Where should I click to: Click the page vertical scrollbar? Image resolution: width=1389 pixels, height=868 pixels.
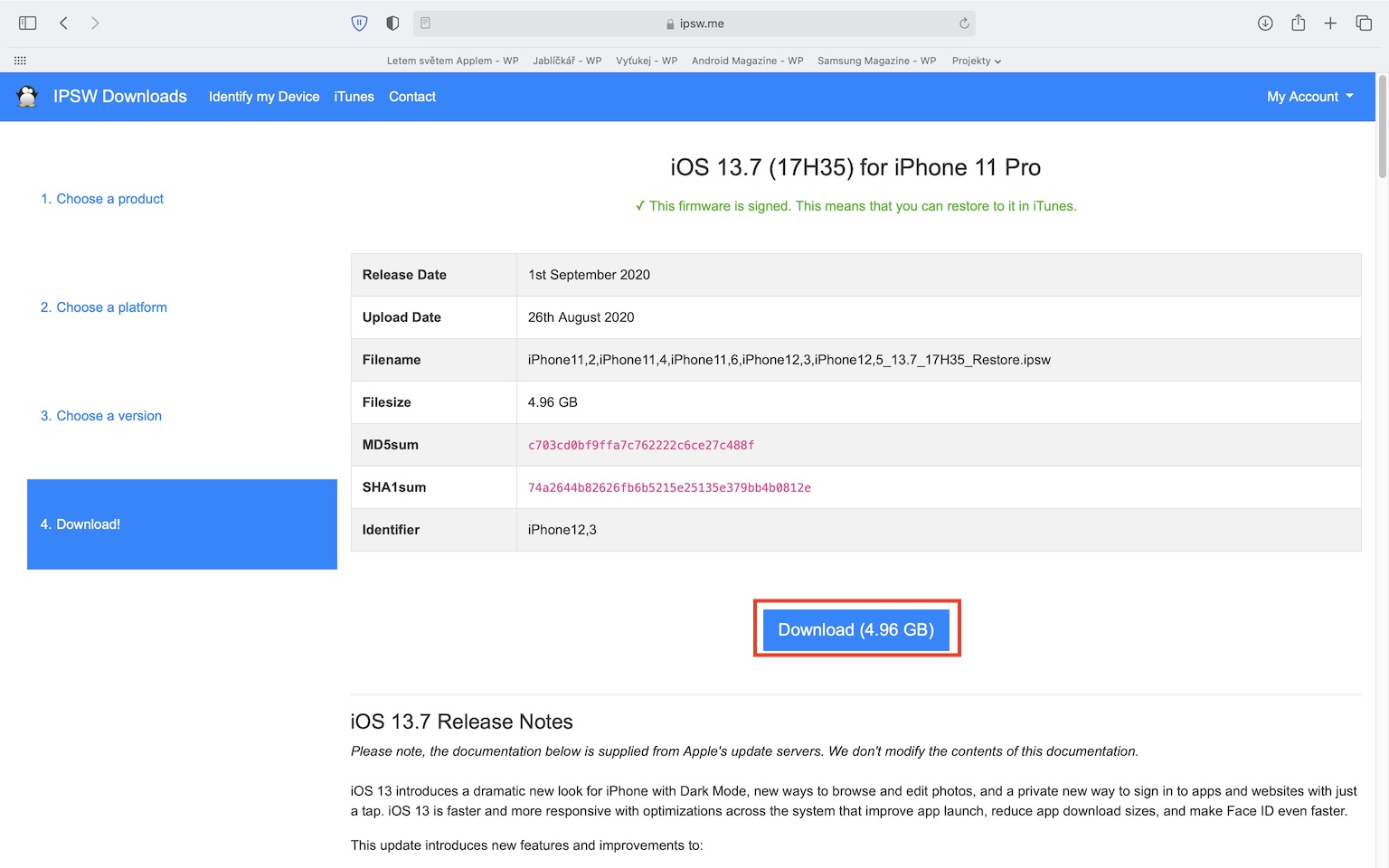point(1382,127)
